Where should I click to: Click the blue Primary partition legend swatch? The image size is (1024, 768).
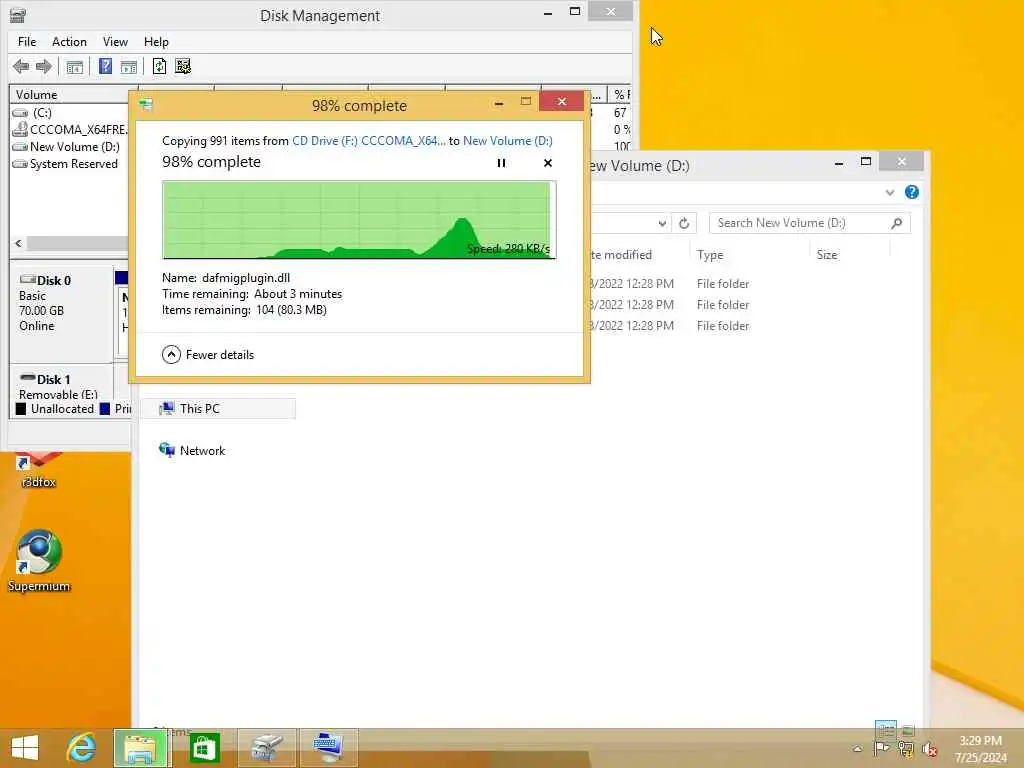(104, 409)
